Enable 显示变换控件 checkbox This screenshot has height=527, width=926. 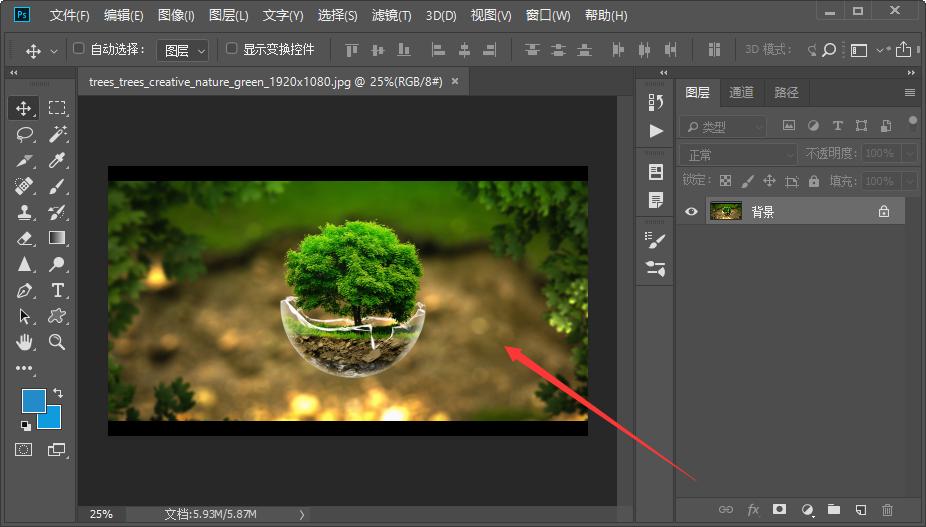(x=232, y=49)
